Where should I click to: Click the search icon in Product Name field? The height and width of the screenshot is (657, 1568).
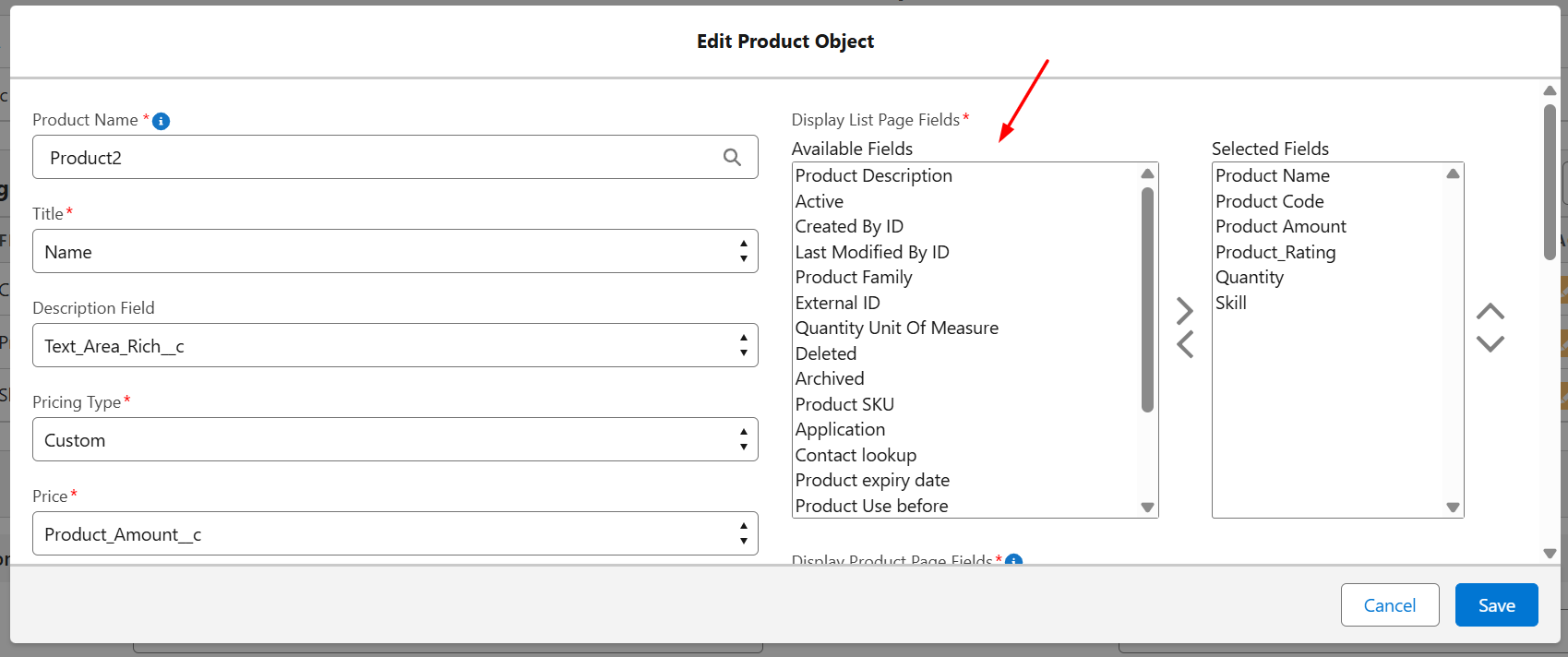click(732, 158)
